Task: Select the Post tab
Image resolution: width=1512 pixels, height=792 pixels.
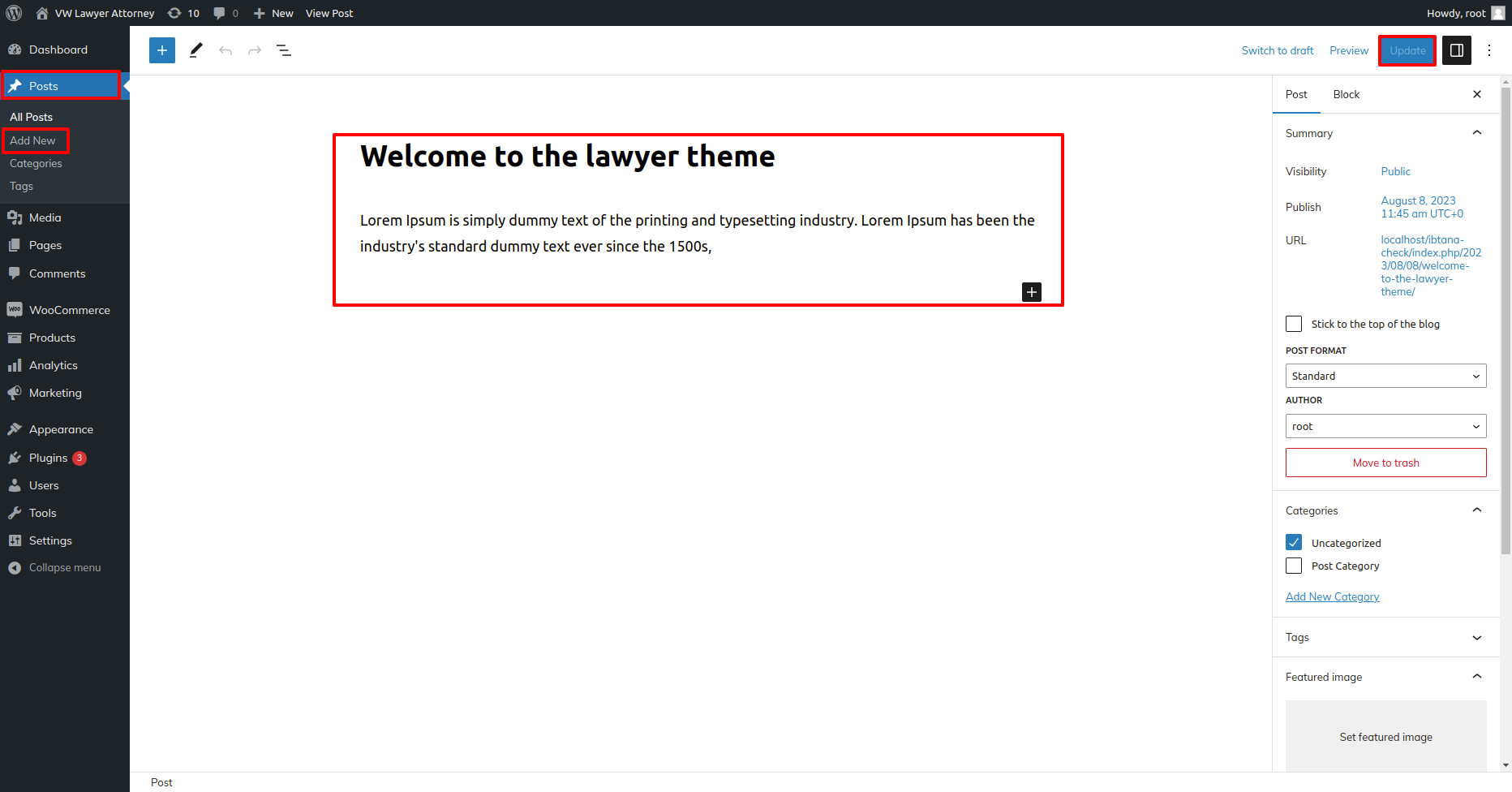Action: pos(1296,94)
